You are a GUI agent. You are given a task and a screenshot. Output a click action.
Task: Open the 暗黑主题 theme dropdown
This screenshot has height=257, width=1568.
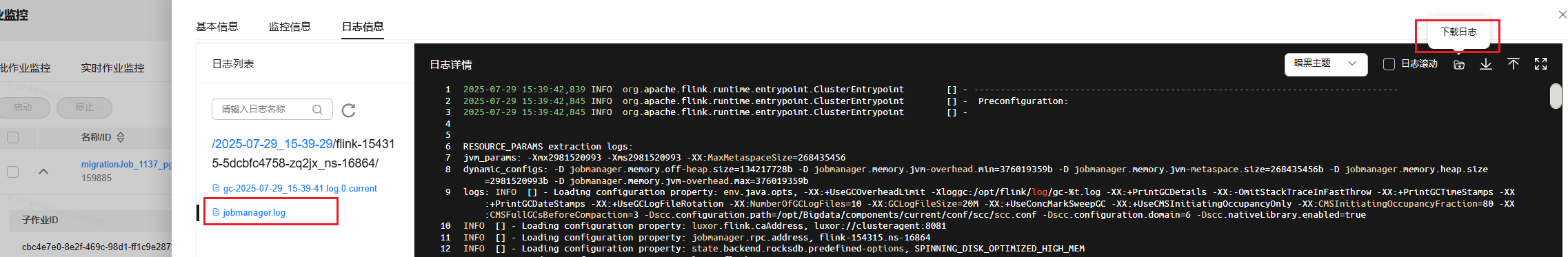(x=1326, y=63)
